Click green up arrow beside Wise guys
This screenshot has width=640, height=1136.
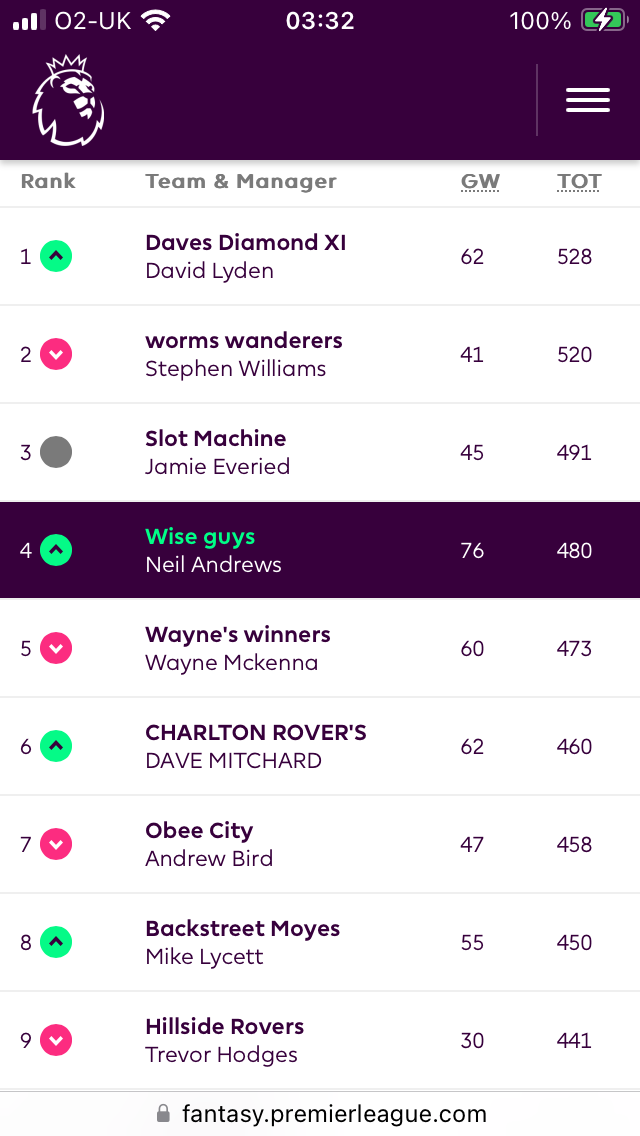tap(56, 551)
